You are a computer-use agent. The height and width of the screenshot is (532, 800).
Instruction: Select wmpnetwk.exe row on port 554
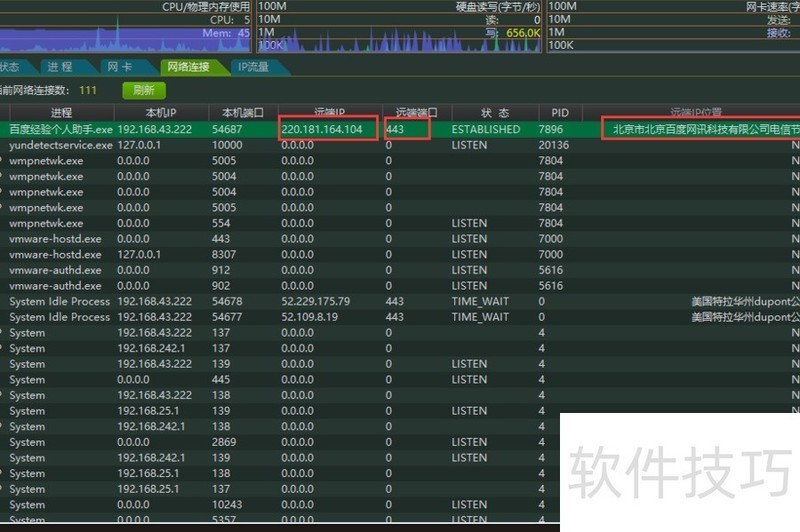click(400, 223)
